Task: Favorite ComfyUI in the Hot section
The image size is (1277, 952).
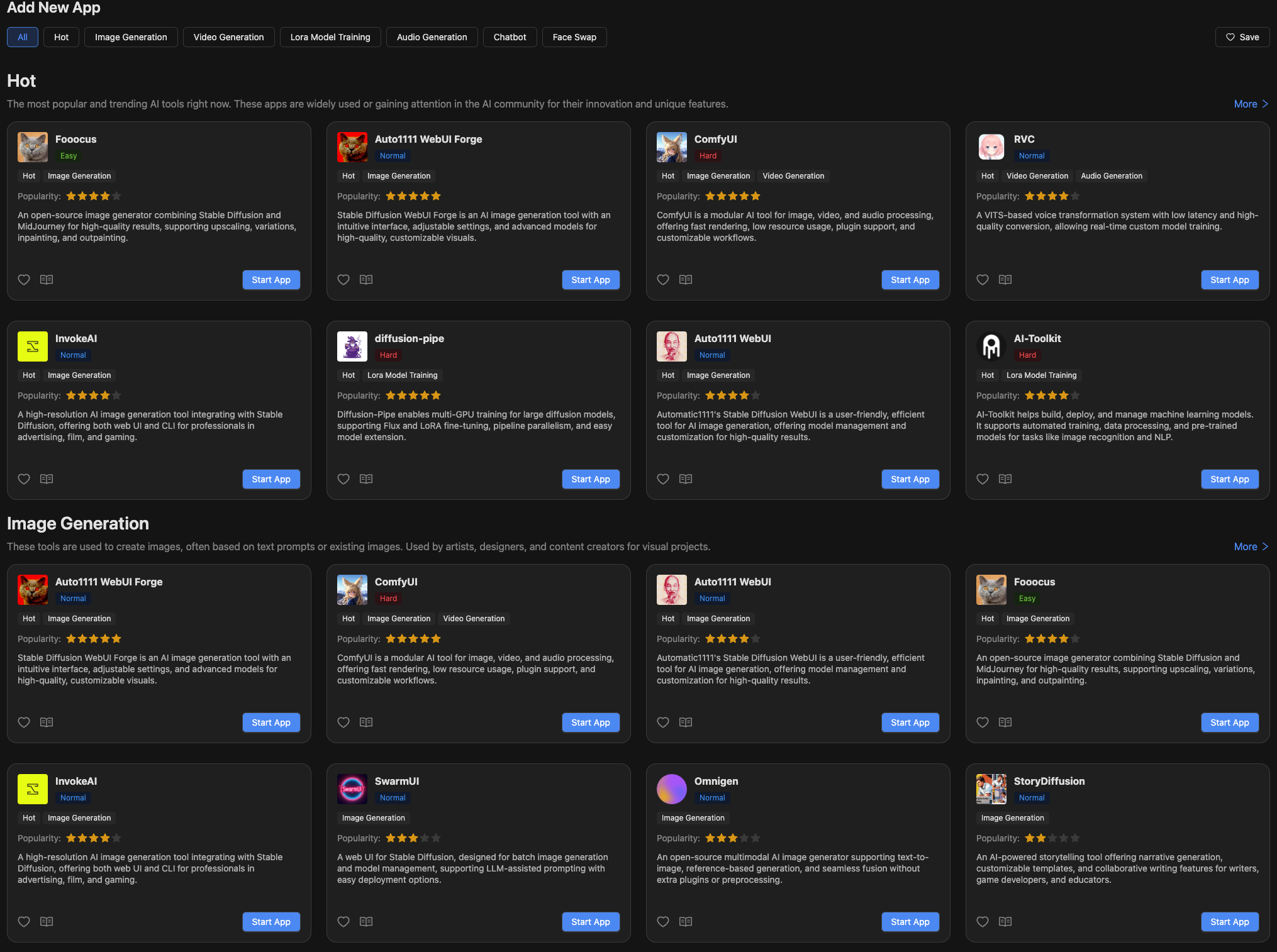Action: click(x=663, y=280)
